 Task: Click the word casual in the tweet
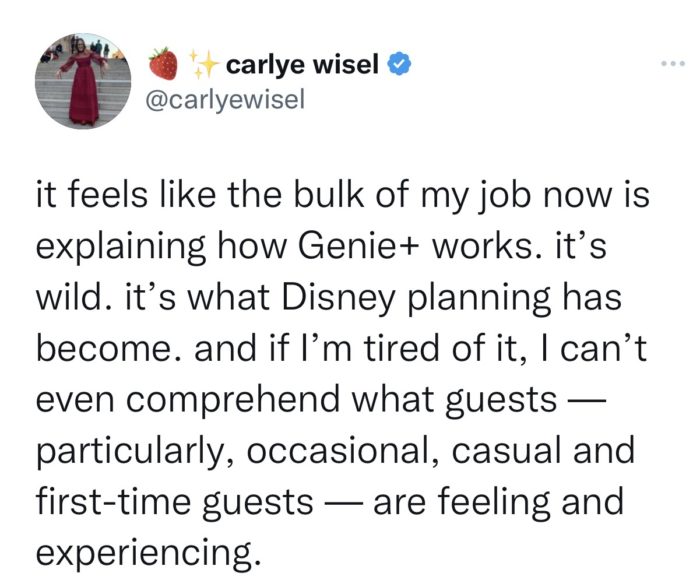click(507, 451)
